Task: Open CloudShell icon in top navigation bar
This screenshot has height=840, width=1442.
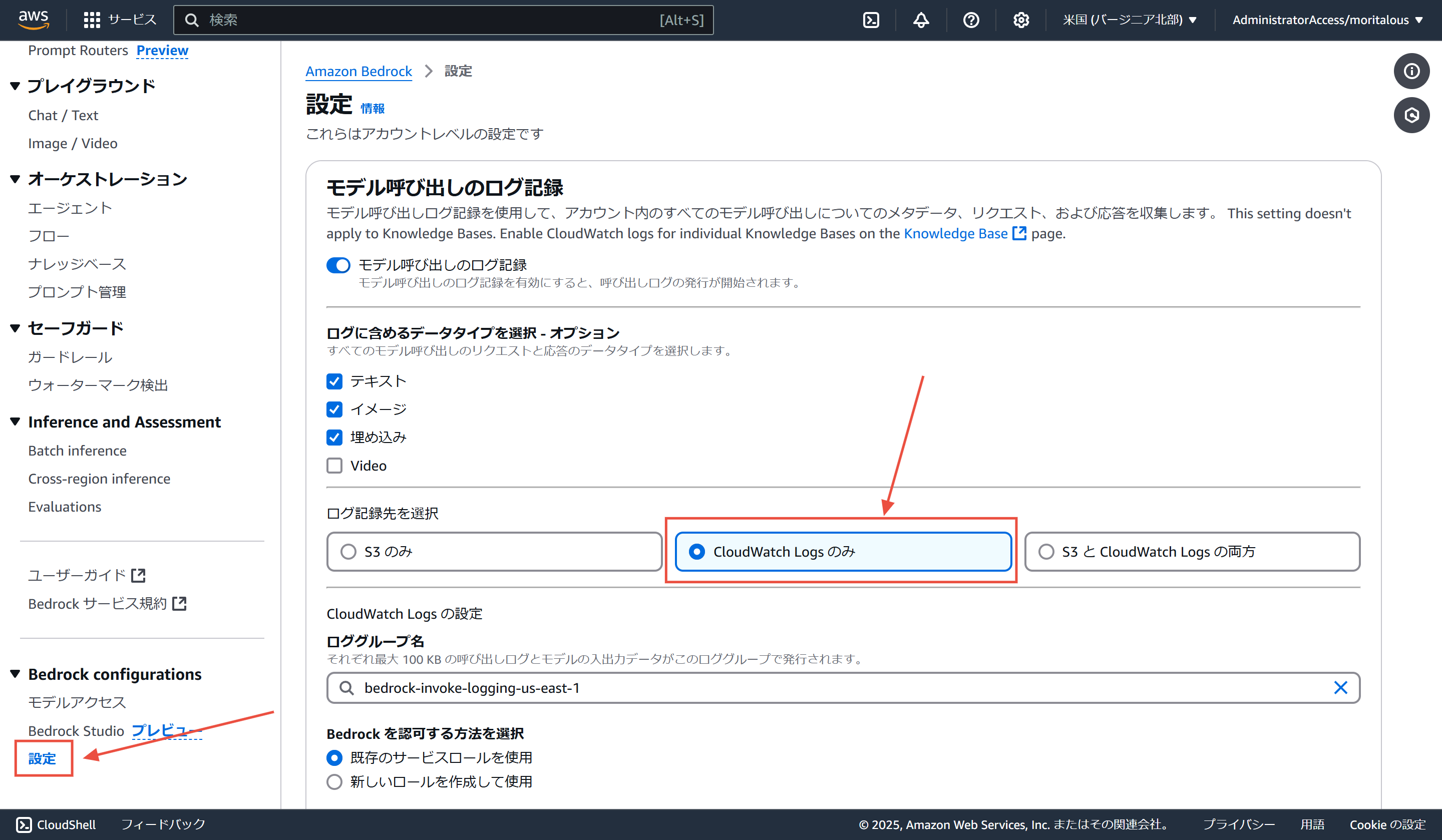Action: coord(870,20)
